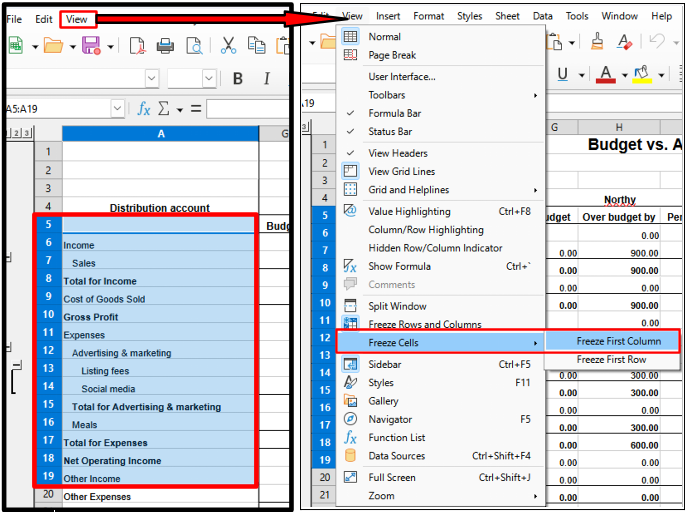This screenshot has width=685, height=512.
Task: Select the User Interface... entry
Action: (440, 77)
